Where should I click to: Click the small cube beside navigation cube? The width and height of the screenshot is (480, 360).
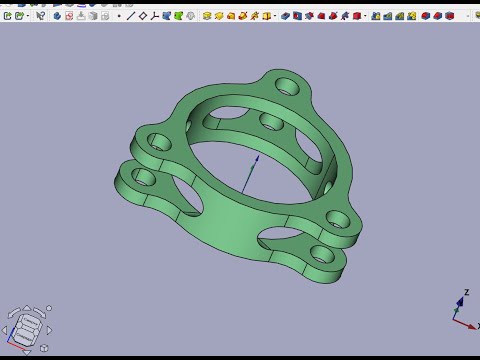[44, 348]
